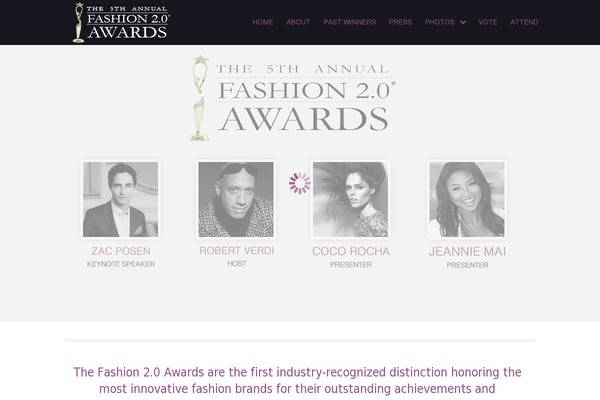Click the Coco Rocha name link
This screenshot has width=600, height=400.
(351, 251)
